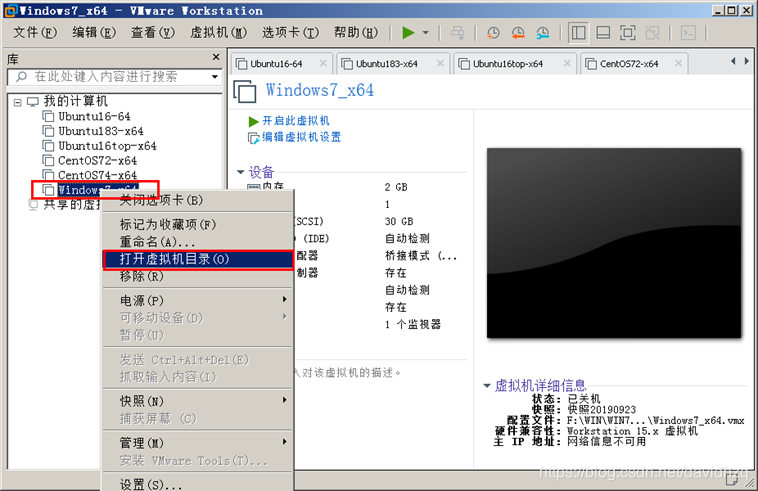758x491 pixels.
Task: Collapse the 设备 section triangle
Action: (x=241, y=172)
